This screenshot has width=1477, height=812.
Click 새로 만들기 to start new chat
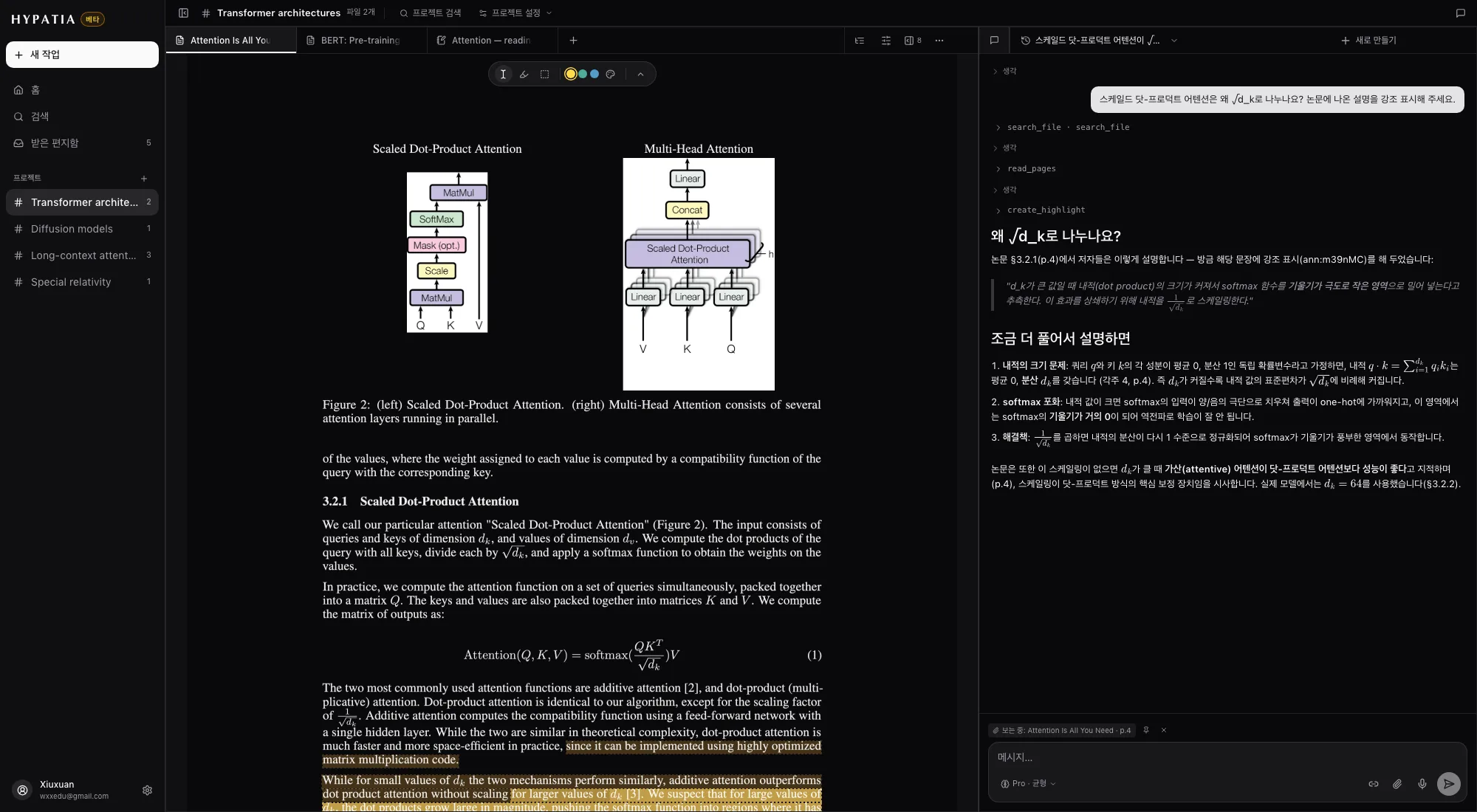point(1368,41)
